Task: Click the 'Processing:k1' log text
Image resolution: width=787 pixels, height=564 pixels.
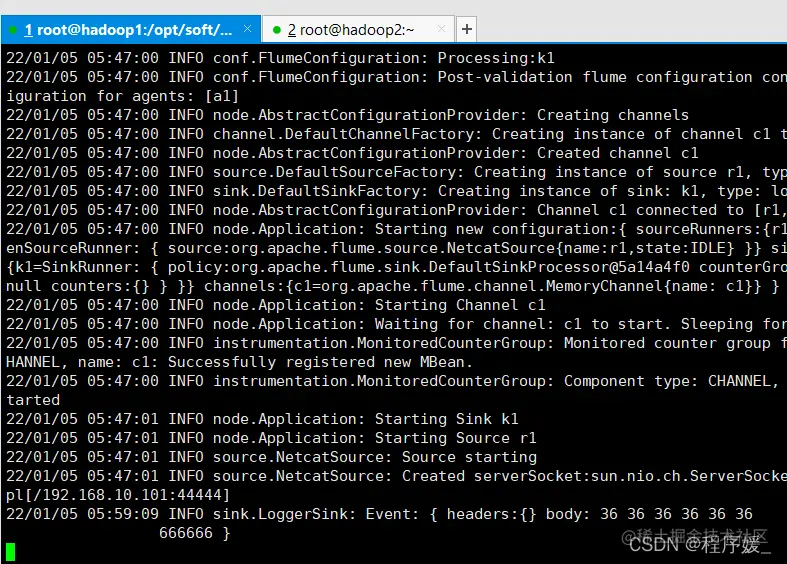Action: tap(496, 58)
